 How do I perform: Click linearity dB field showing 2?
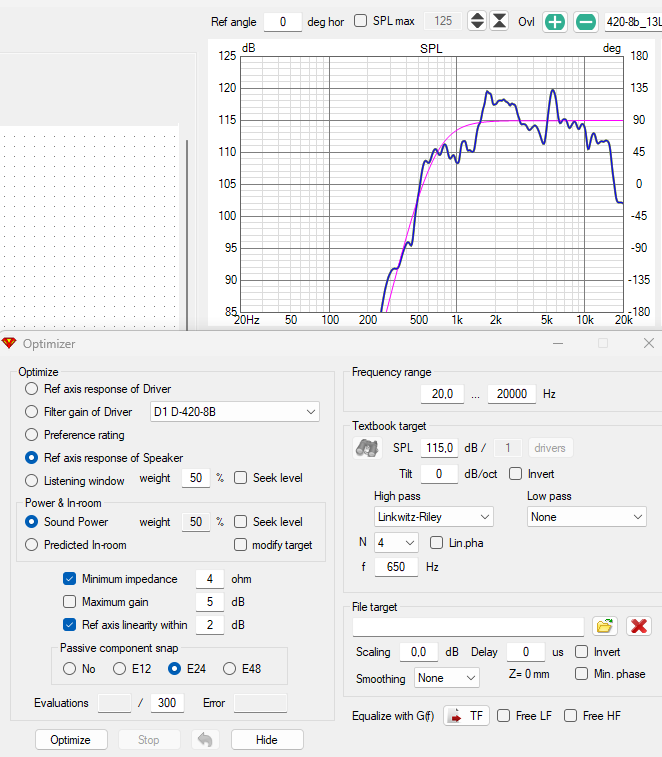(x=210, y=625)
